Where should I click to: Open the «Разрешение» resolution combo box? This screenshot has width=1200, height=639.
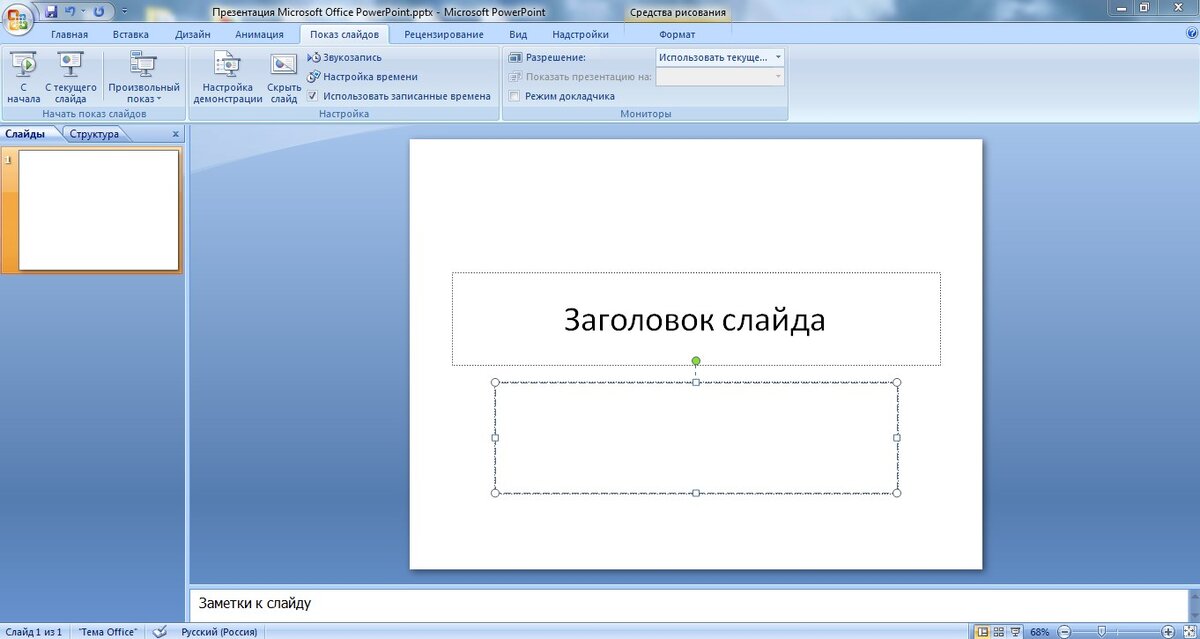pyautogui.click(x=720, y=57)
